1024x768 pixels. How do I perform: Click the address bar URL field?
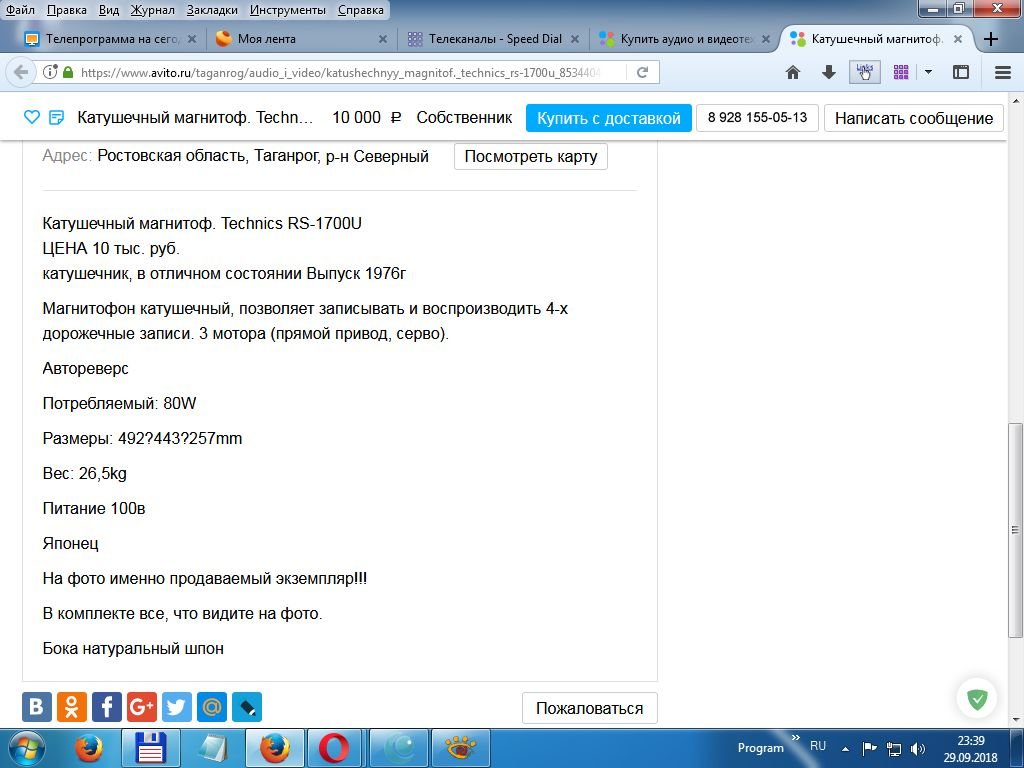tap(338, 72)
